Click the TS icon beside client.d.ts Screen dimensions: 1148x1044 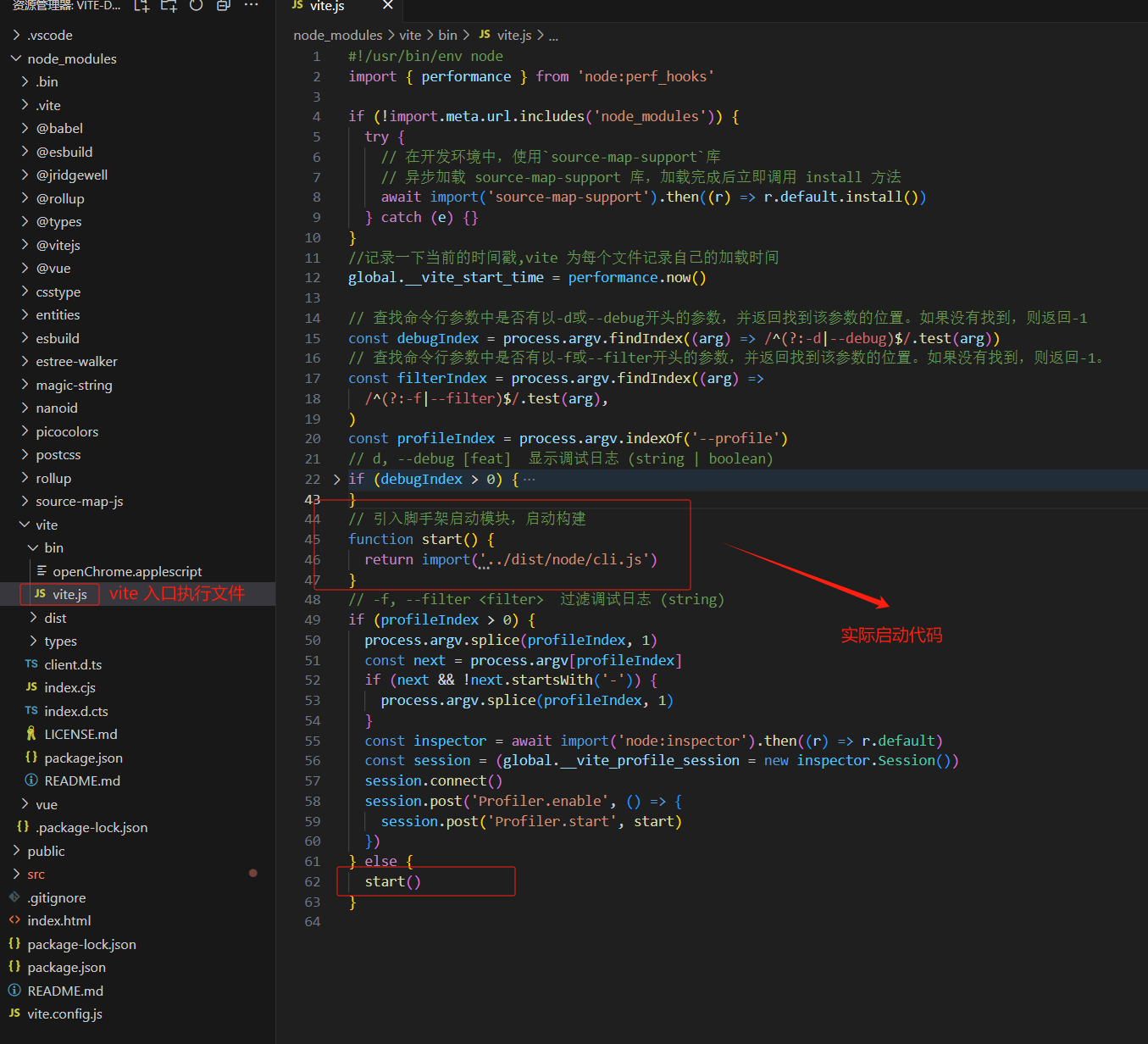[x=31, y=664]
